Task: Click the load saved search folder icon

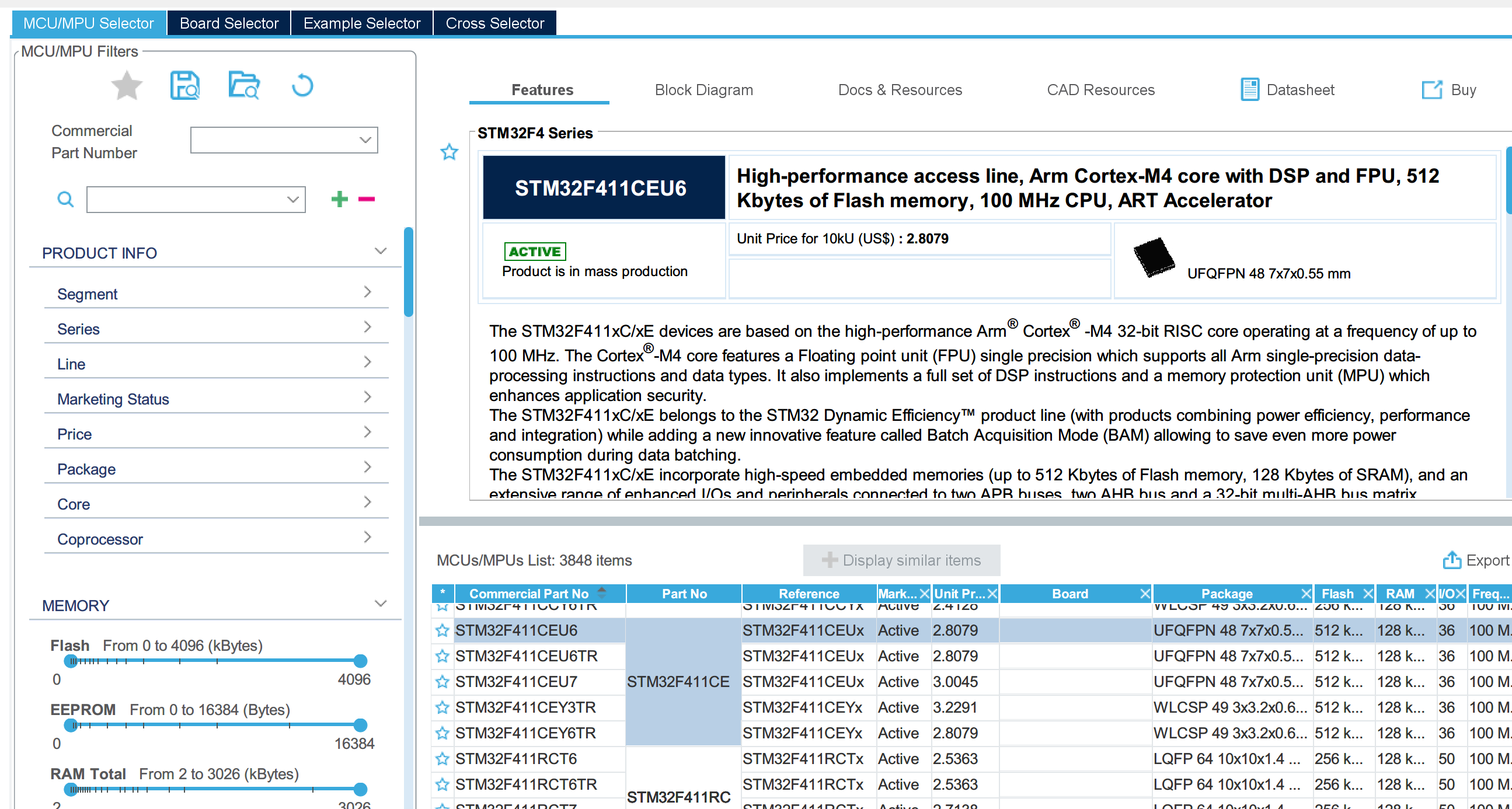Action: 243,86
